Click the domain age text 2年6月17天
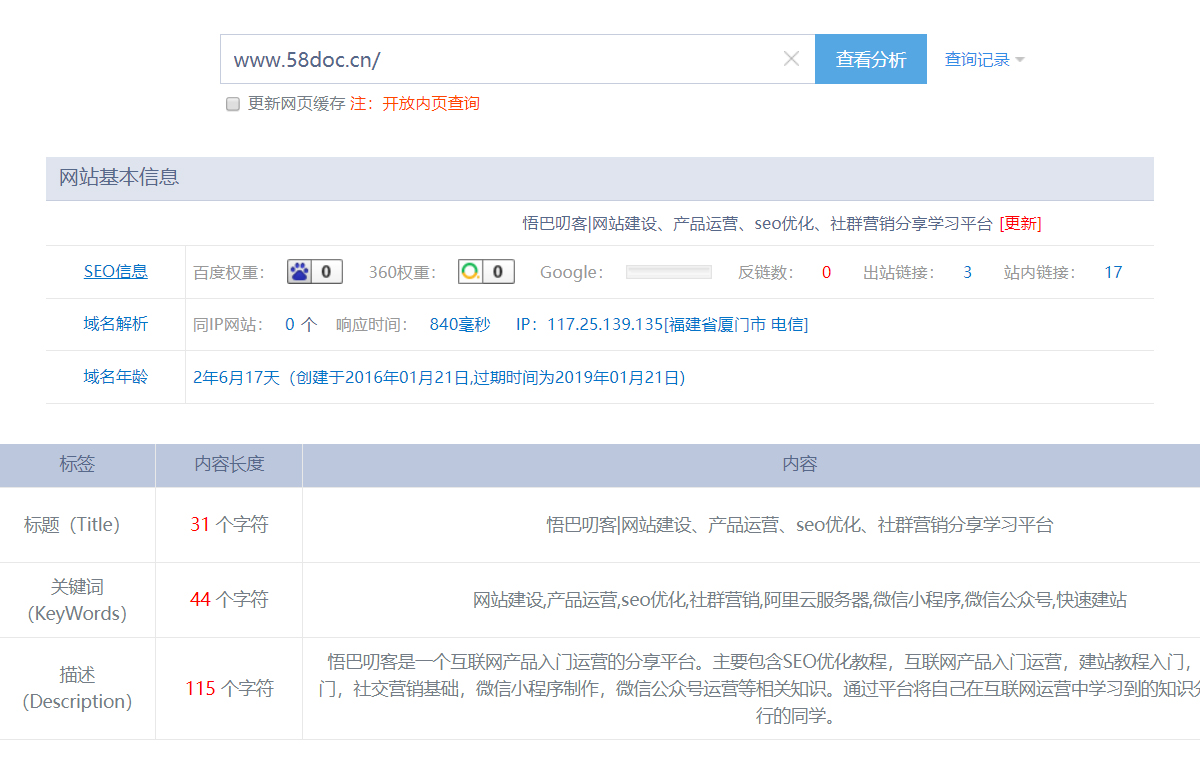Viewport: 1200px width, 760px height. coord(237,377)
